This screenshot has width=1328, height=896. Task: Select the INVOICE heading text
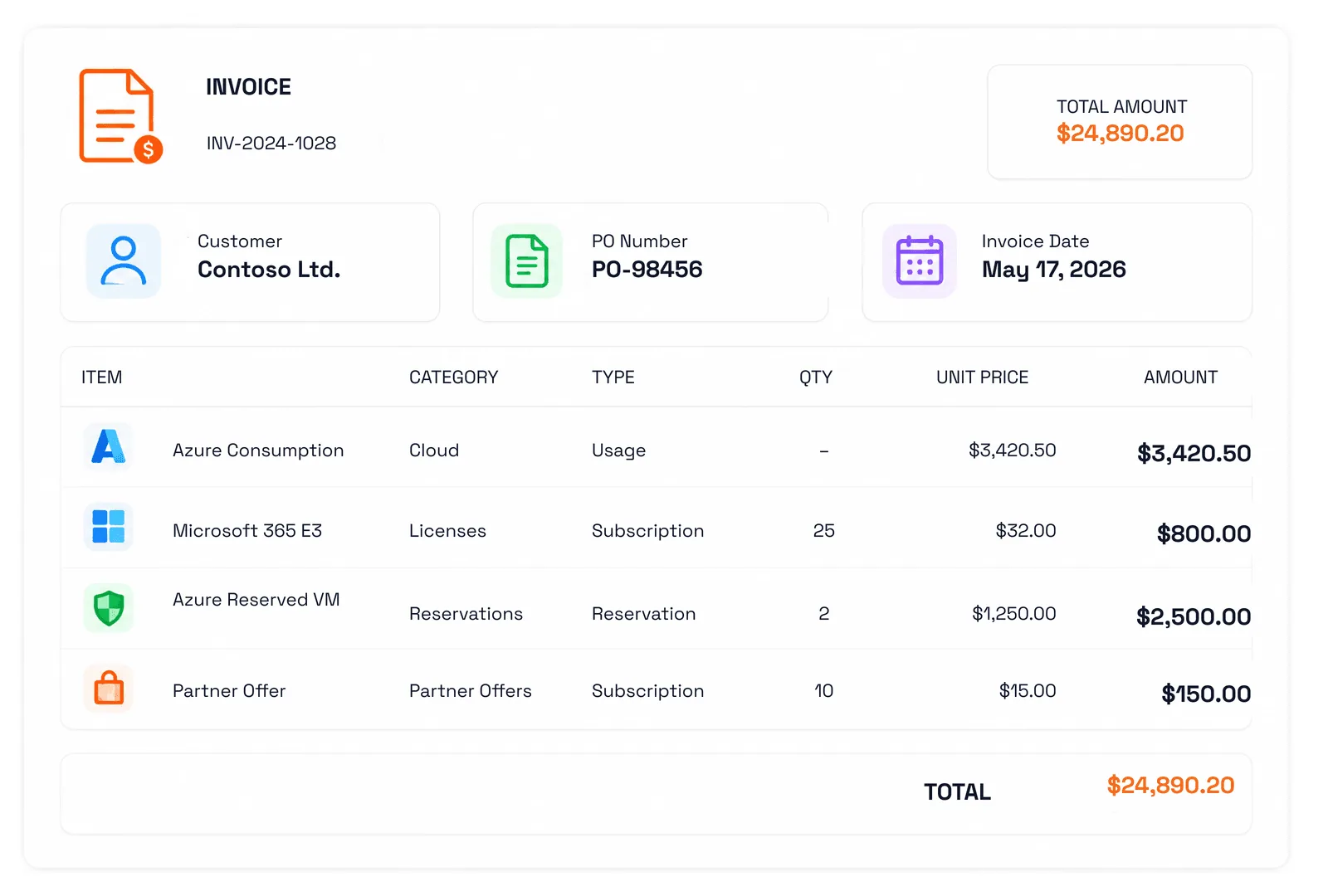[x=248, y=87]
